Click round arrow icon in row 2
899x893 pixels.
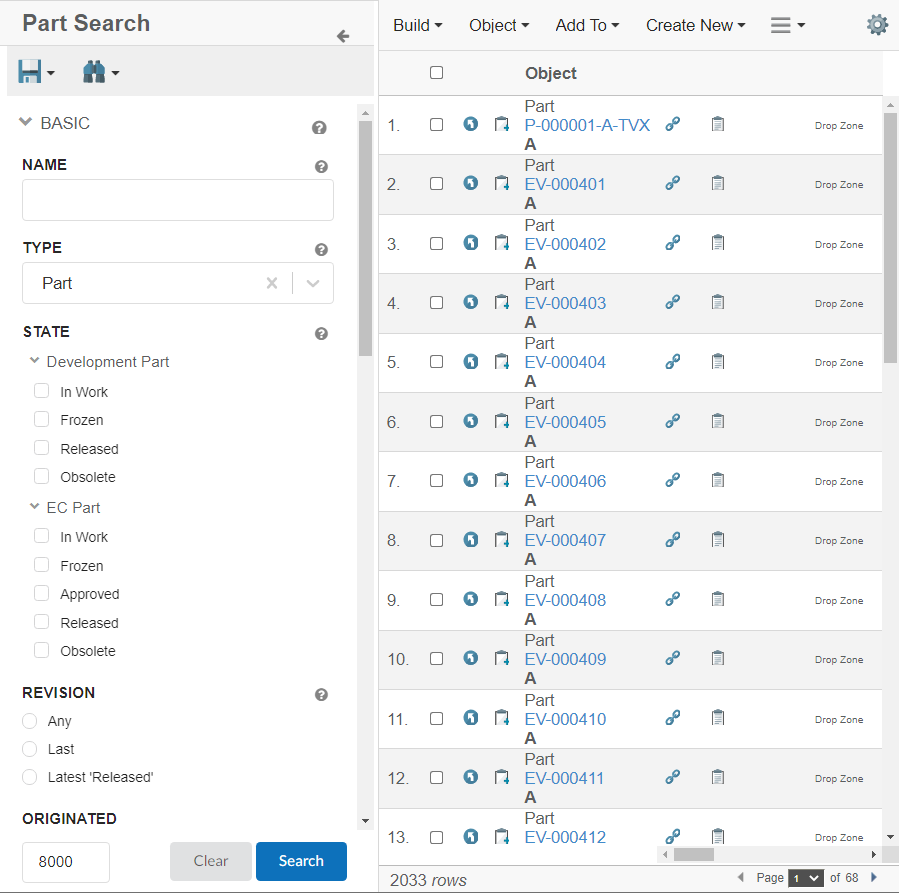coord(470,183)
